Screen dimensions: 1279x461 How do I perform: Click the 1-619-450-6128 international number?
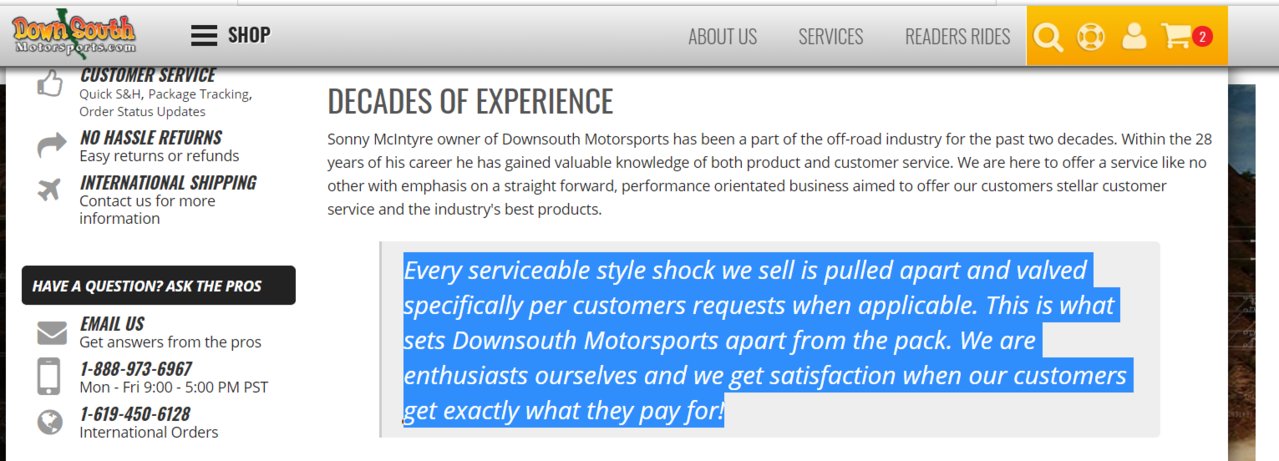pyautogui.click(x=135, y=414)
